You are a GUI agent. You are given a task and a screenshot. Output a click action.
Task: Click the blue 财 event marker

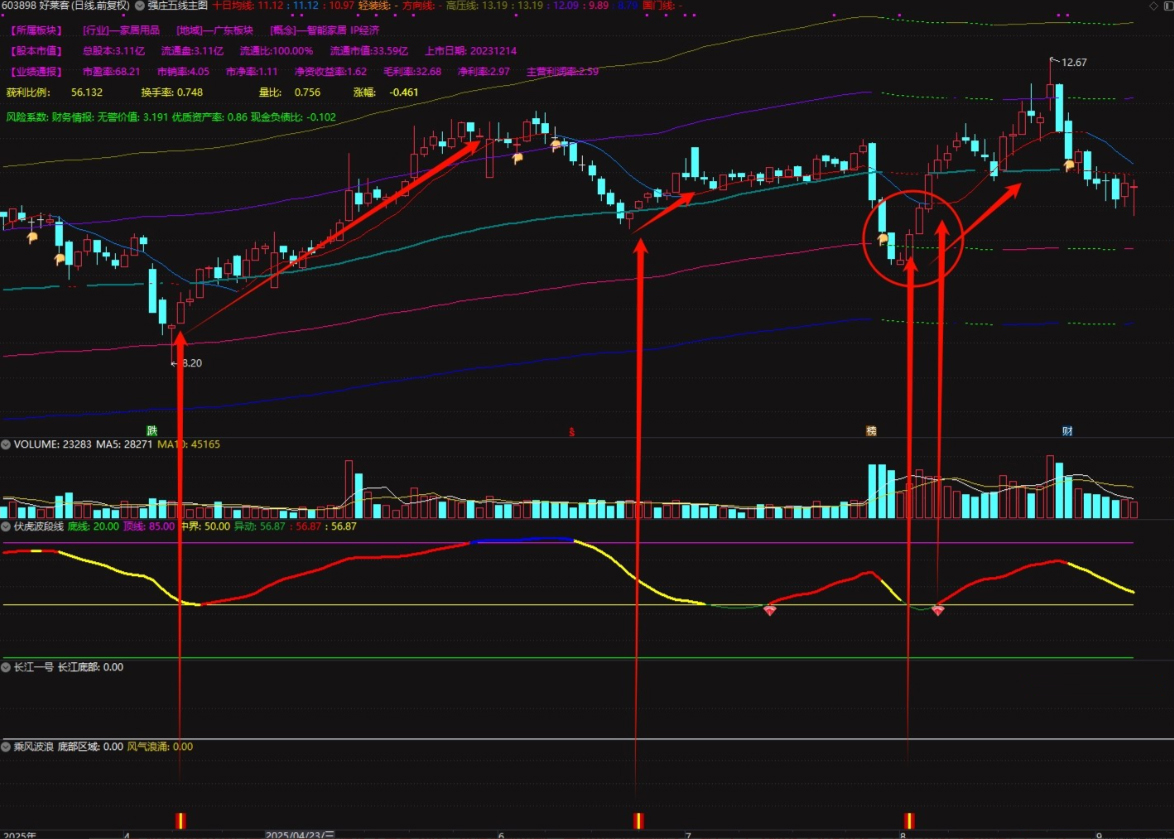1067,431
